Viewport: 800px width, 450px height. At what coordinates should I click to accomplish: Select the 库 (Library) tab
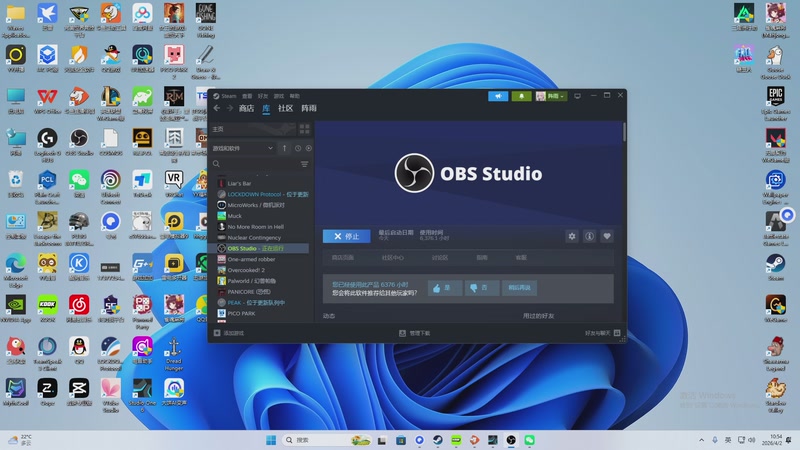click(x=266, y=108)
